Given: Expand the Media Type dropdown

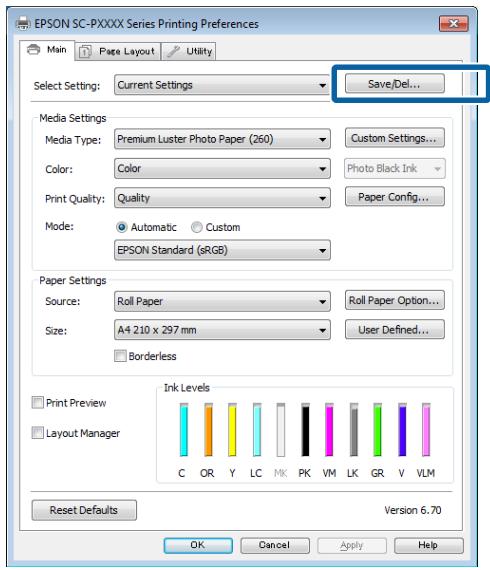Looking at the screenshot, I should click(x=222, y=139).
